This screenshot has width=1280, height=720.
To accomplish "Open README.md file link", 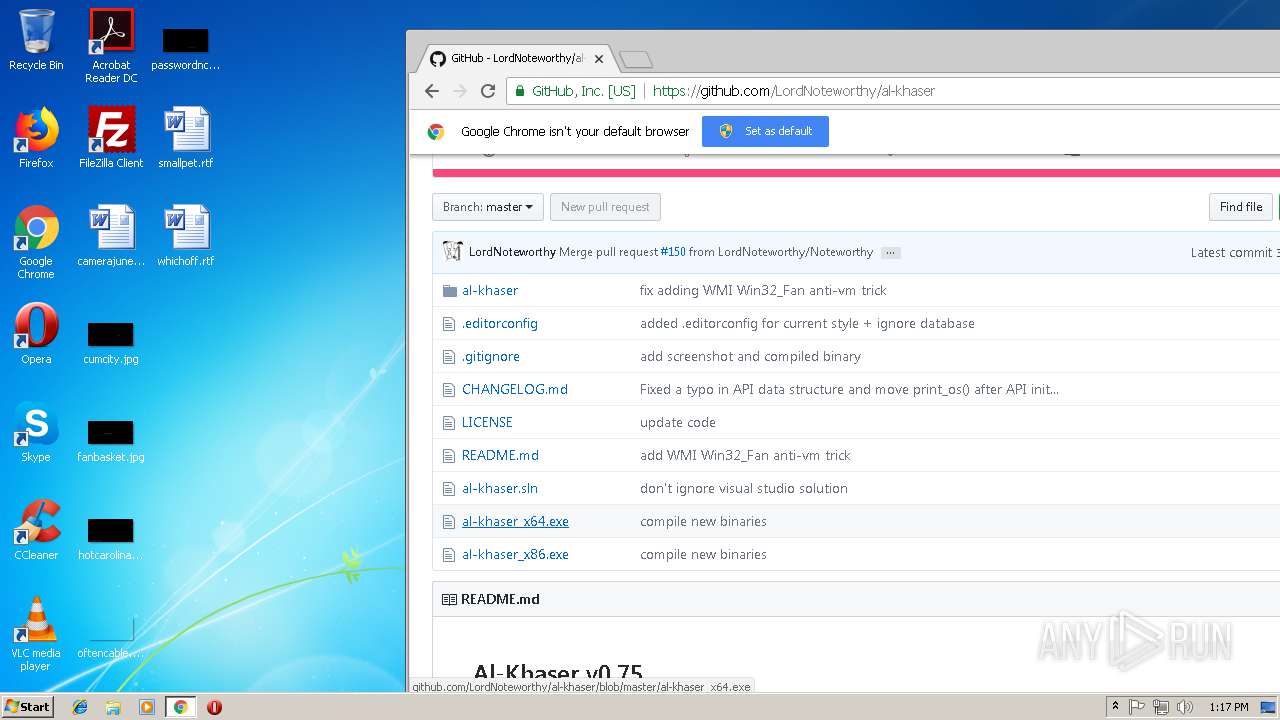I will coord(500,455).
